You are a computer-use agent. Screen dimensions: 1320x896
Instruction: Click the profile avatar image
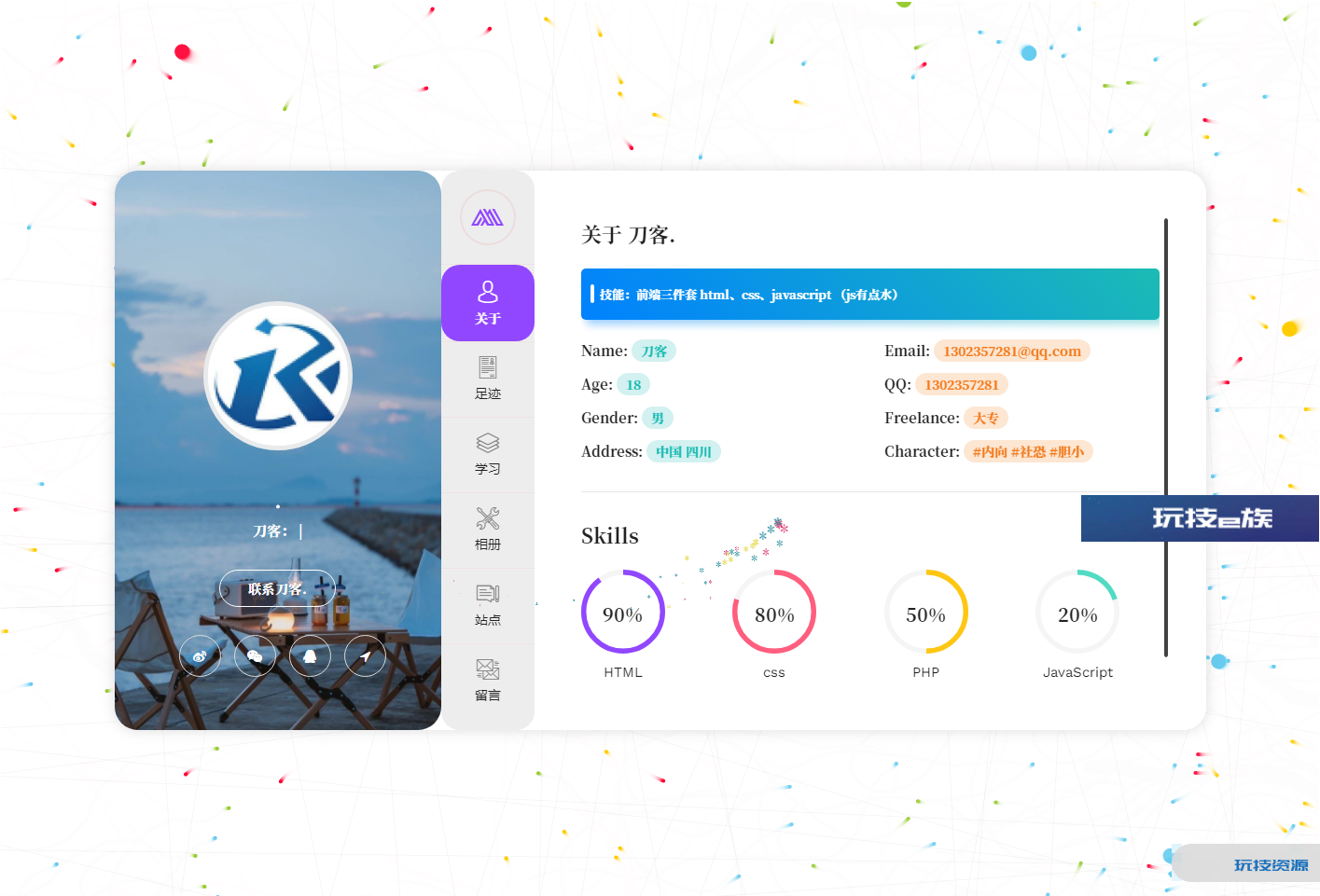pyautogui.click(x=278, y=376)
